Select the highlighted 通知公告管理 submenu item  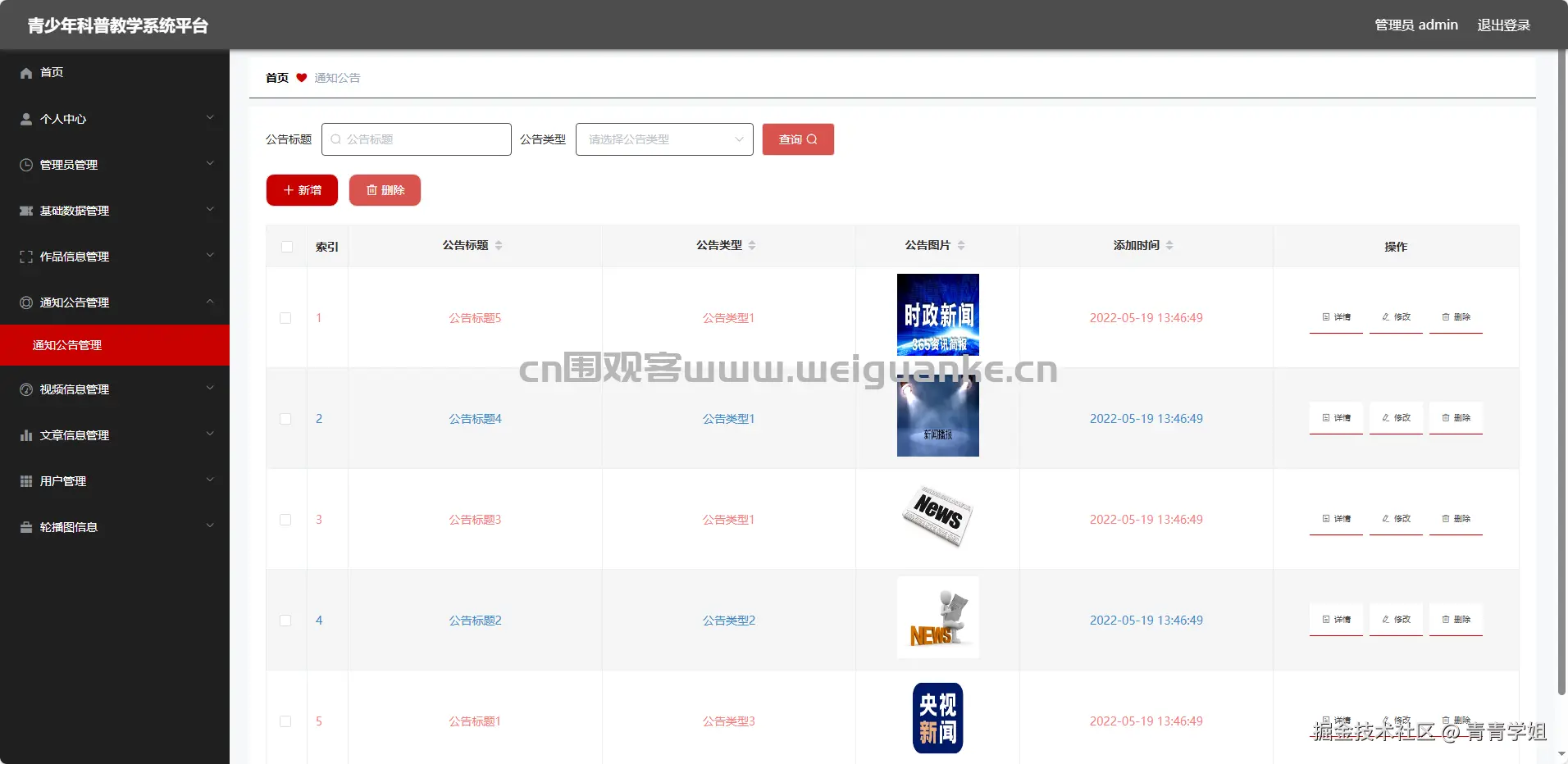(x=115, y=345)
